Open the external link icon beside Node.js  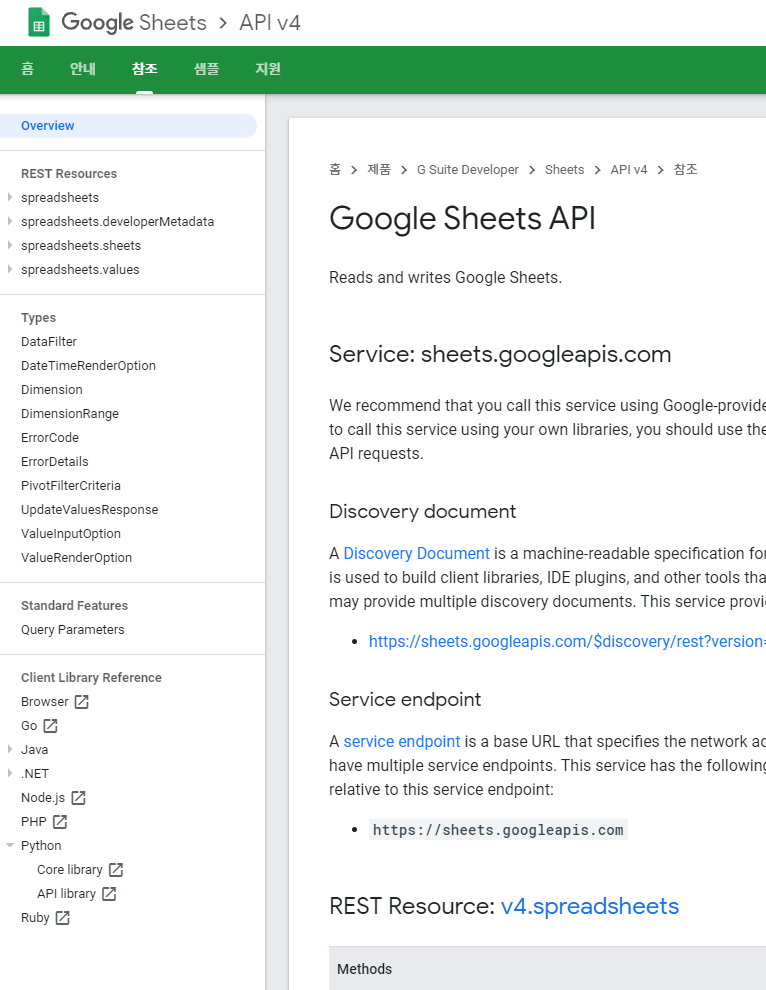pos(78,797)
